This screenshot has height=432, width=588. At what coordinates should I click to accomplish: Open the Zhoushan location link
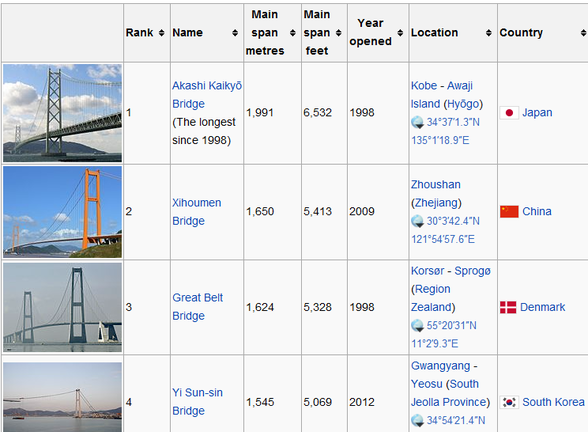[x=436, y=184]
